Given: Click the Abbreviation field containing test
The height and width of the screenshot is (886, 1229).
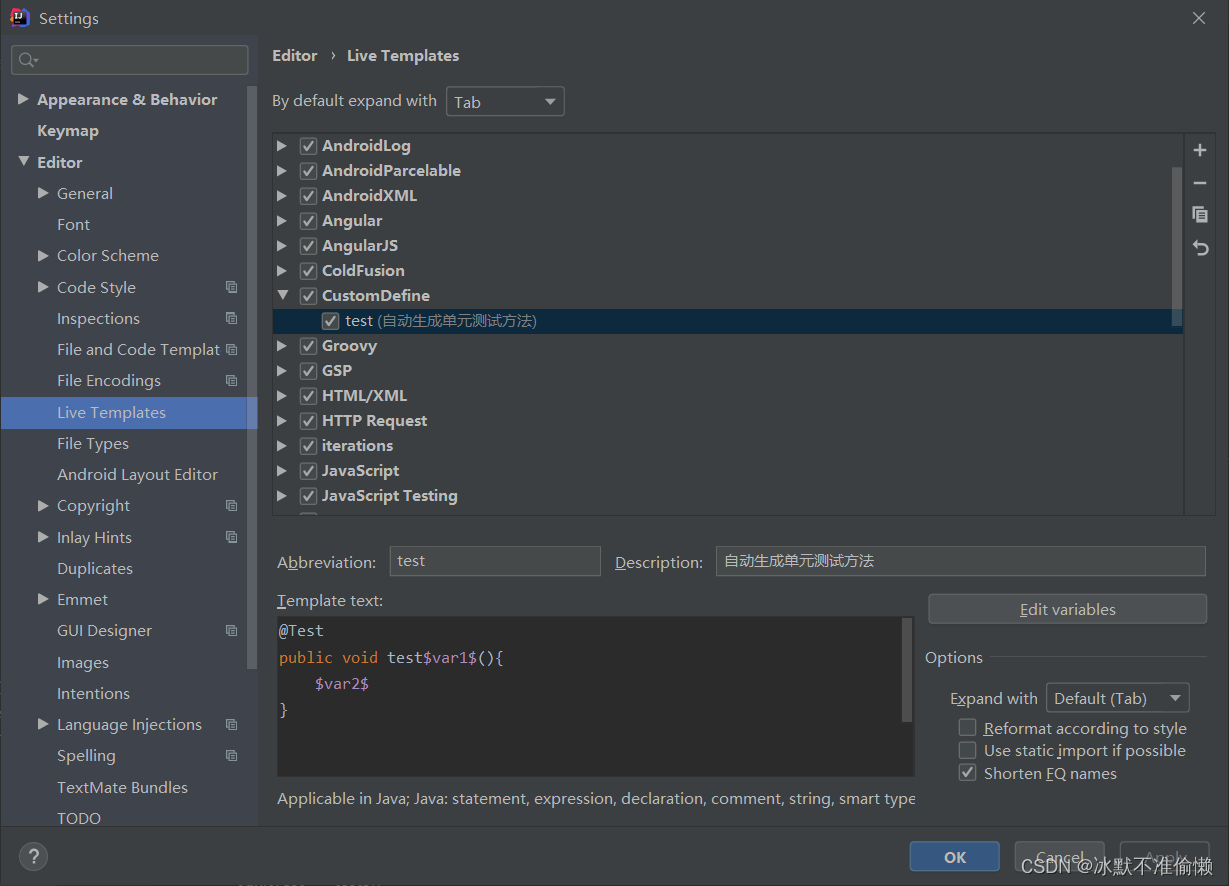Looking at the screenshot, I should pyautogui.click(x=495, y=561).
